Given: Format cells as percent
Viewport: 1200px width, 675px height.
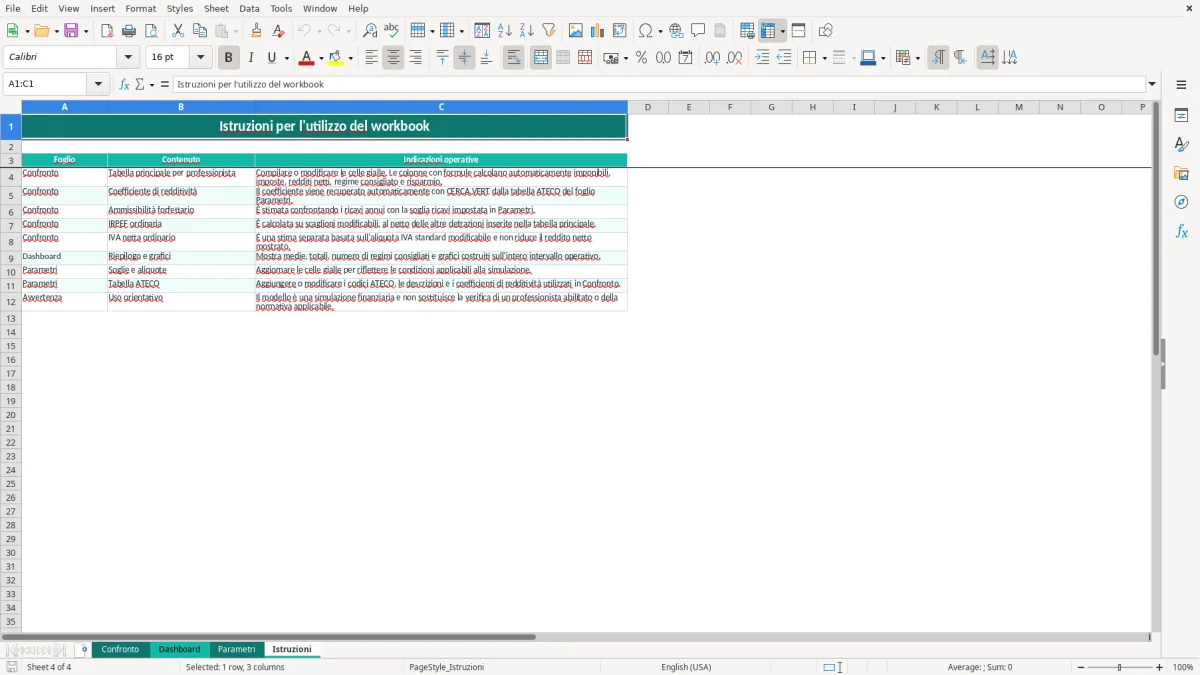Looking at the screenshot, I should tap(641, 58).
